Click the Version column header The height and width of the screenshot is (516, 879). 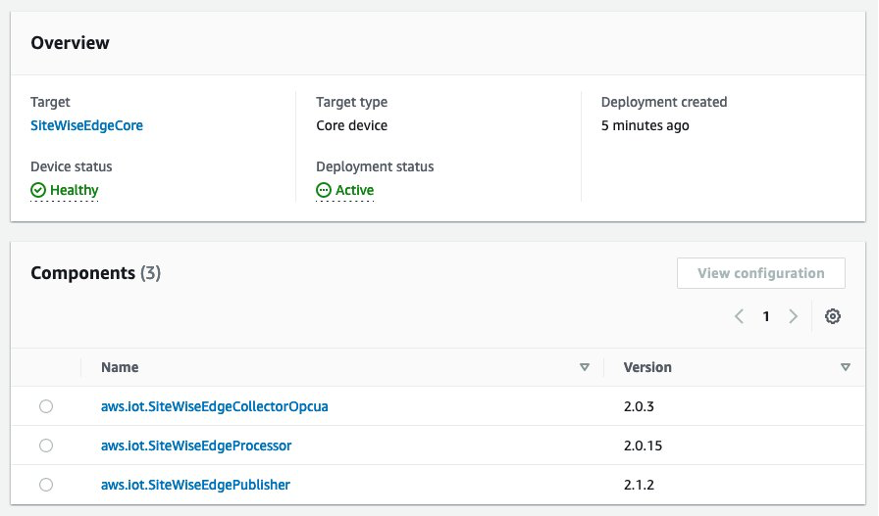click(x=647, y=367)
